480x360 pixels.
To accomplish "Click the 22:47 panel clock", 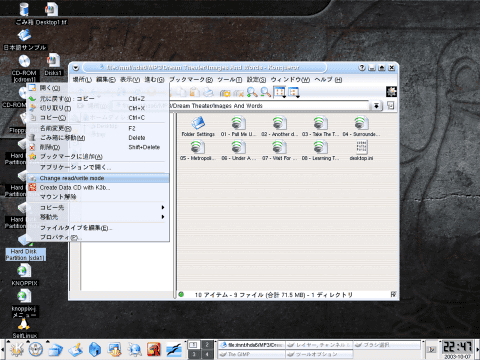I will coord(456,347).
